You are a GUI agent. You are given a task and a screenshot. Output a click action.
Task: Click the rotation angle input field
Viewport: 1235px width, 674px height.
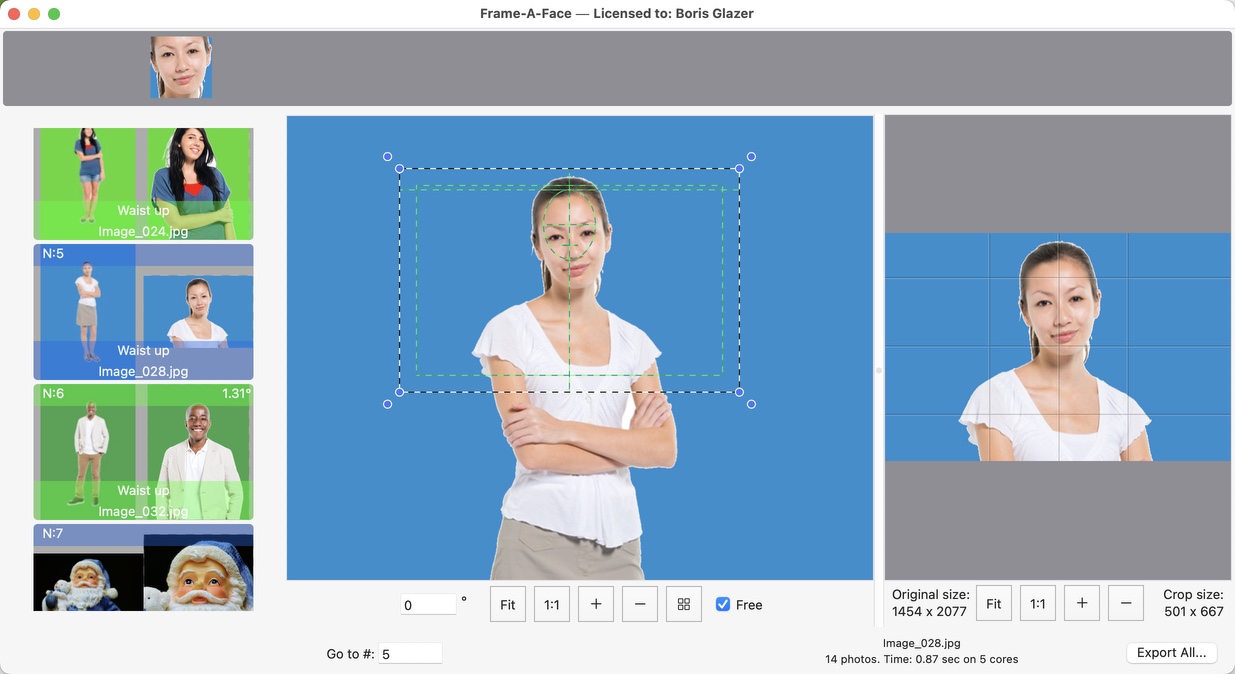click(428, 604)
